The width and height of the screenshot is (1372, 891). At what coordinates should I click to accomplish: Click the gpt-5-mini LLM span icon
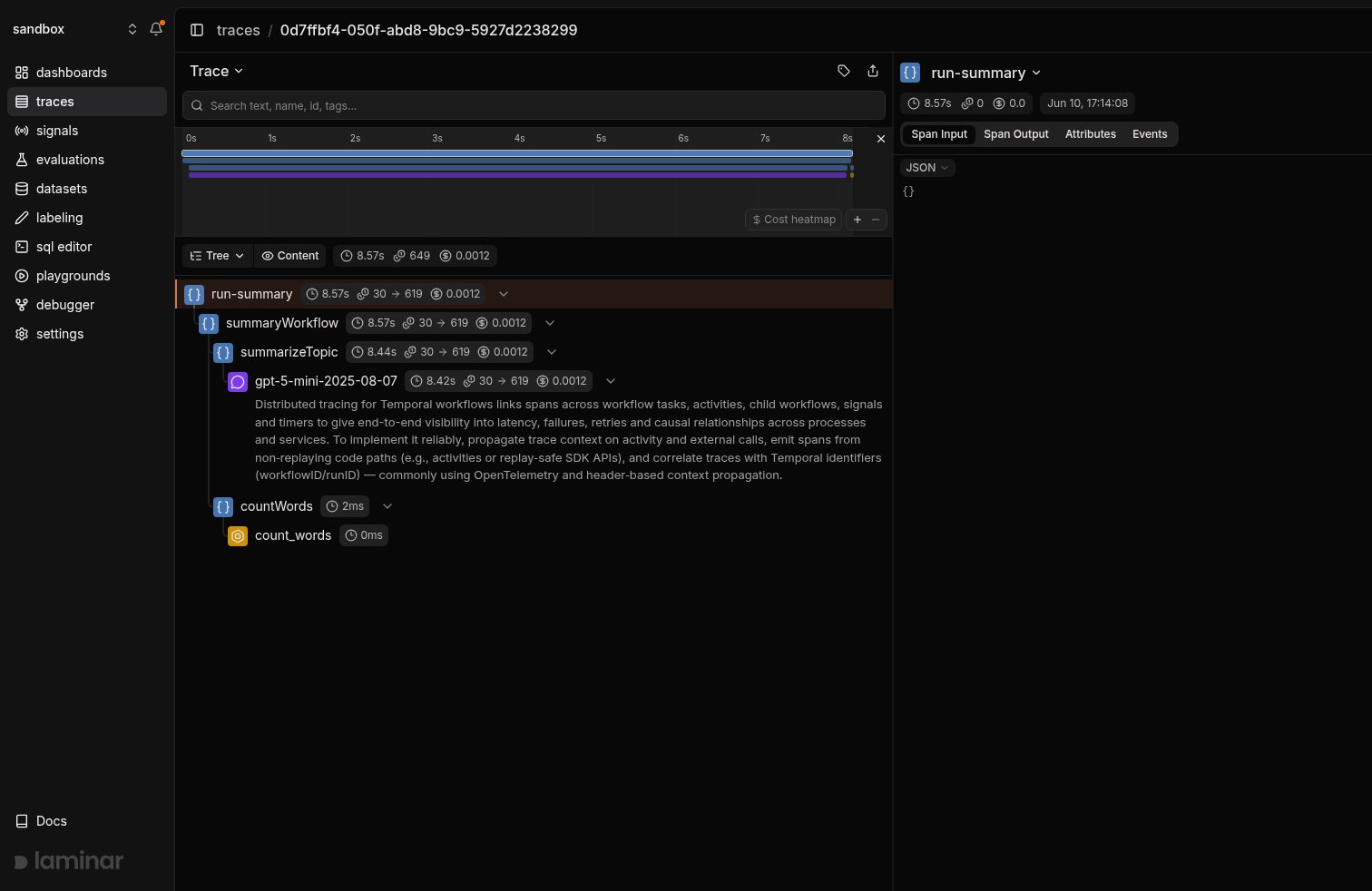238,382
